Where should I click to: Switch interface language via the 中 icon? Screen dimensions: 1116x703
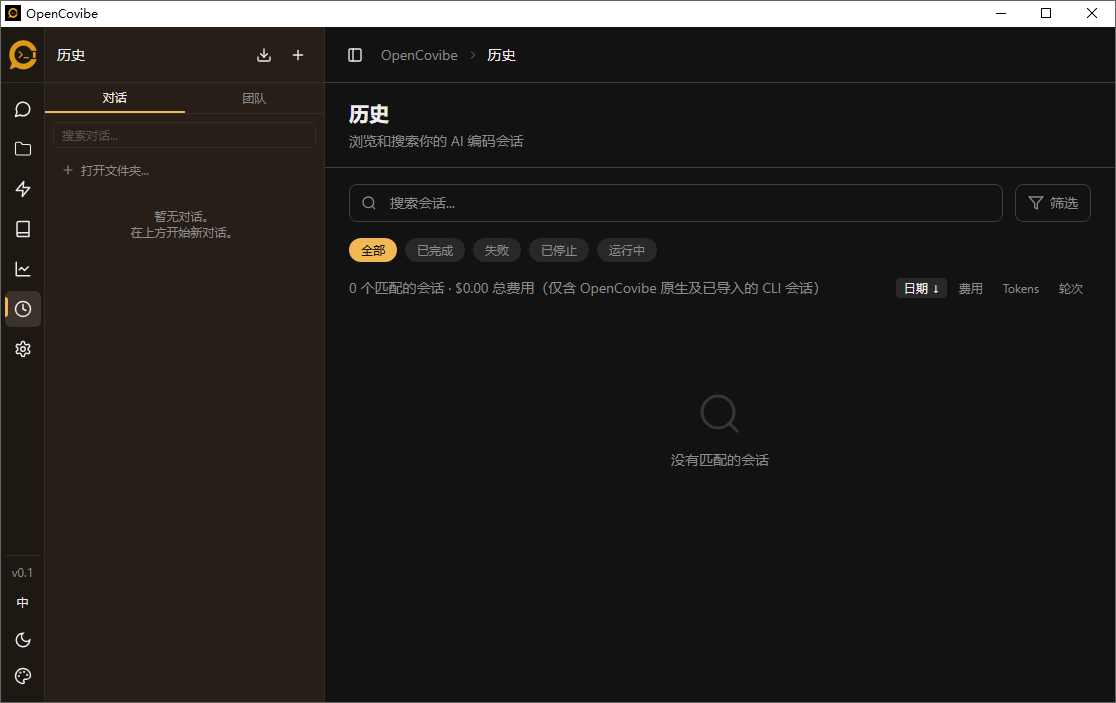pyautogui.click(x=22, y=602)
